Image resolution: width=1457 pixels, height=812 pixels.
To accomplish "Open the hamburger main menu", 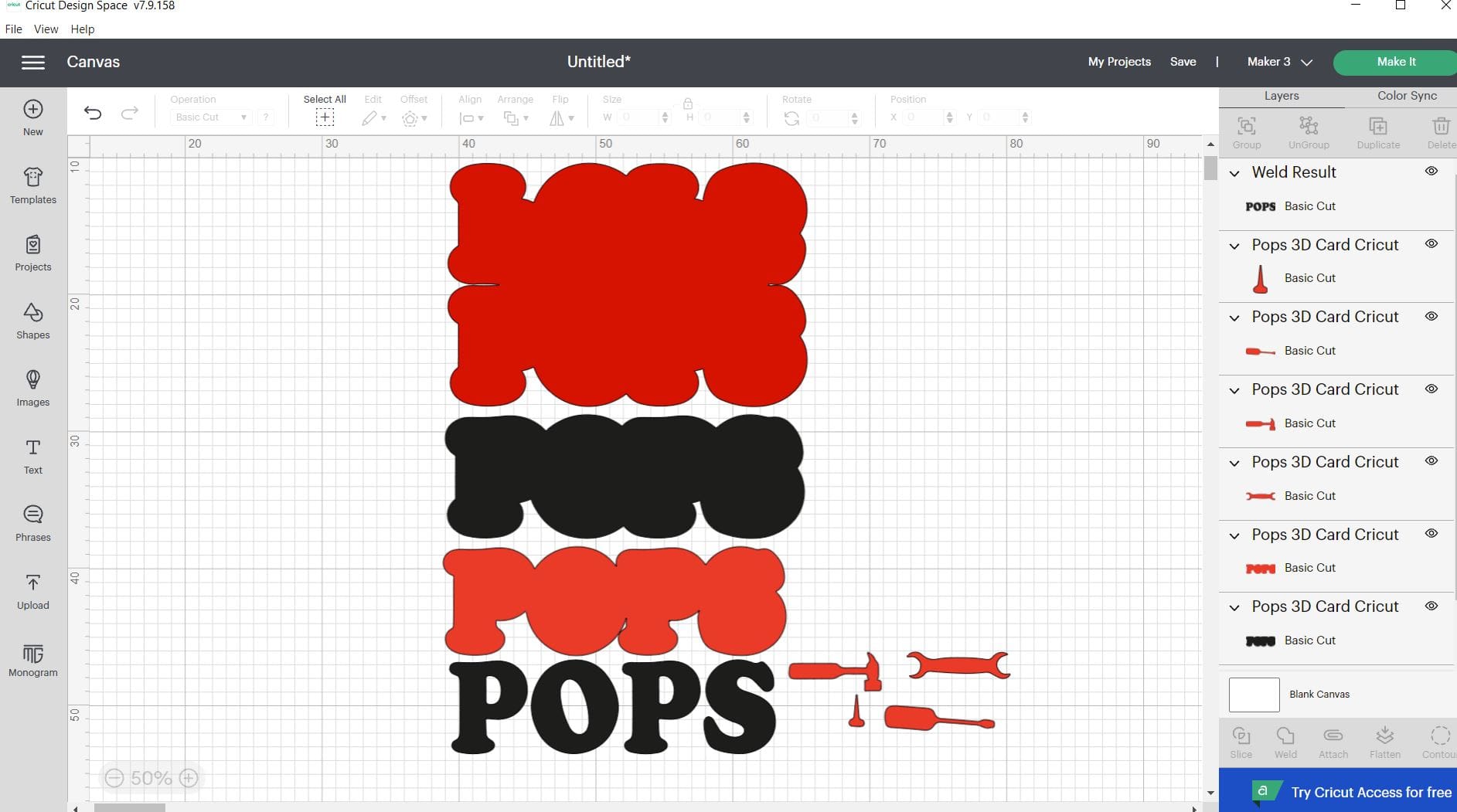I will click(x=32, y=63).
